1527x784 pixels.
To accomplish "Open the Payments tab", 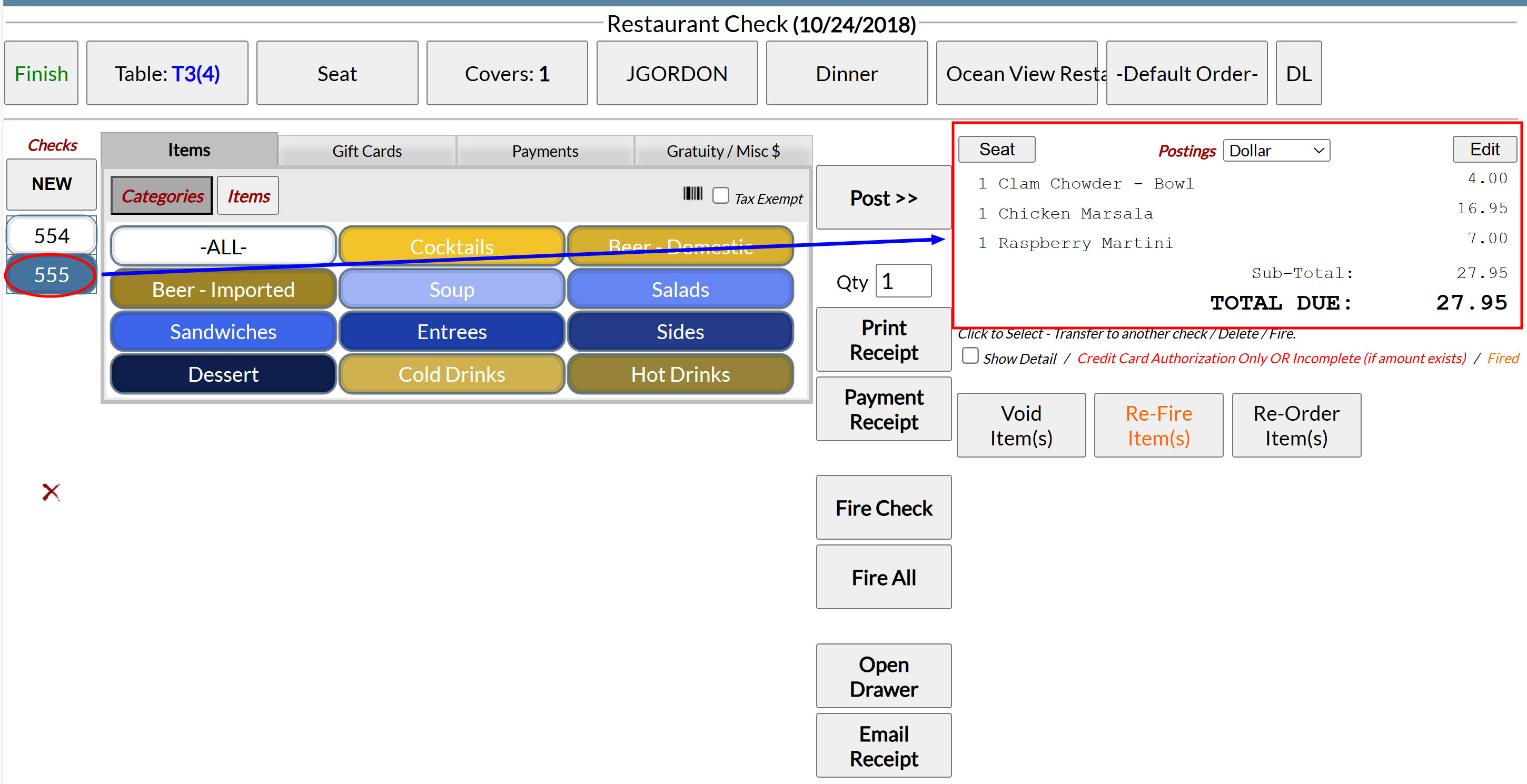I will [x=545, y=151].
